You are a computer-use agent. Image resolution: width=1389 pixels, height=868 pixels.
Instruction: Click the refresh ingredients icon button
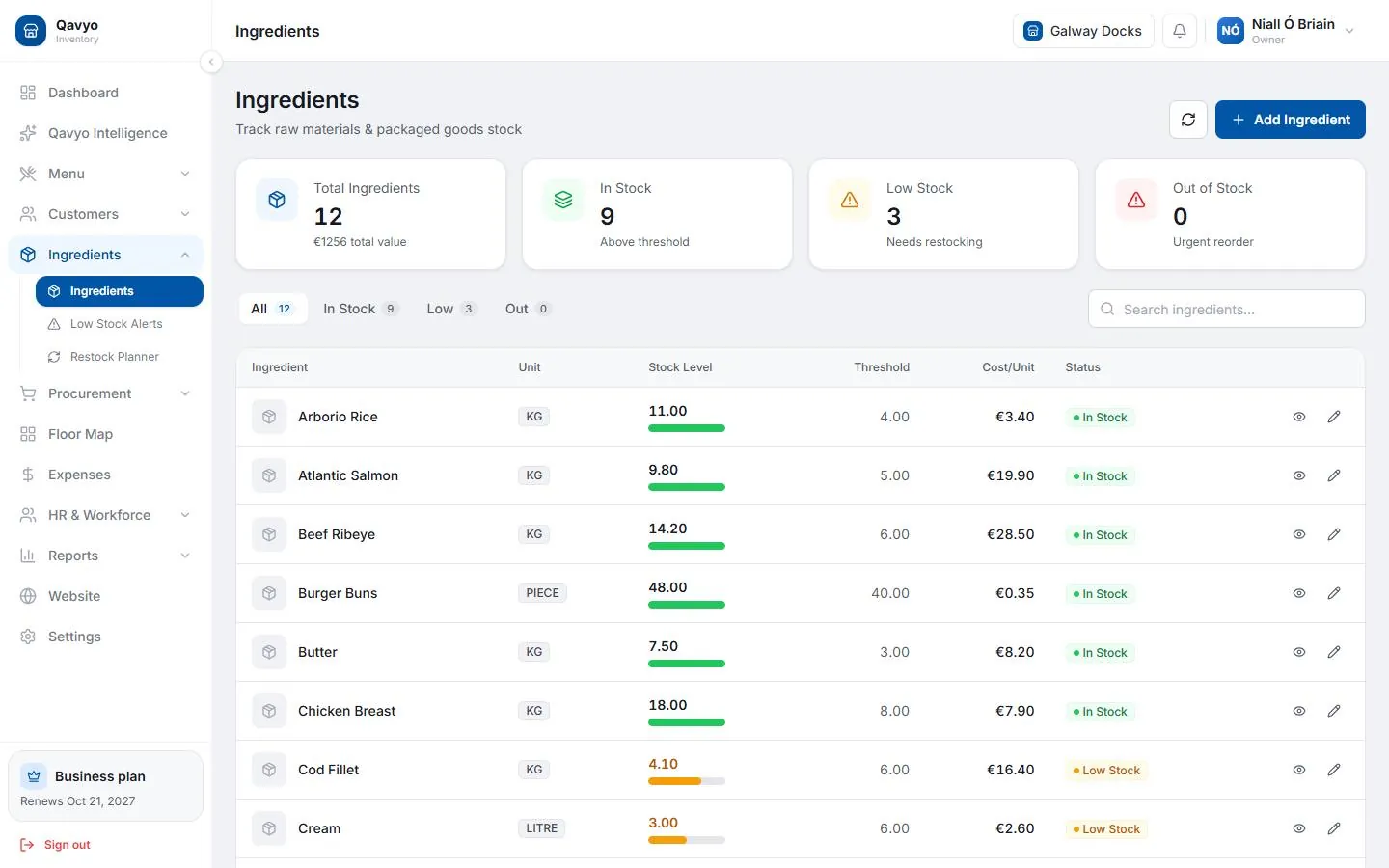click(x=1188, y=120)
